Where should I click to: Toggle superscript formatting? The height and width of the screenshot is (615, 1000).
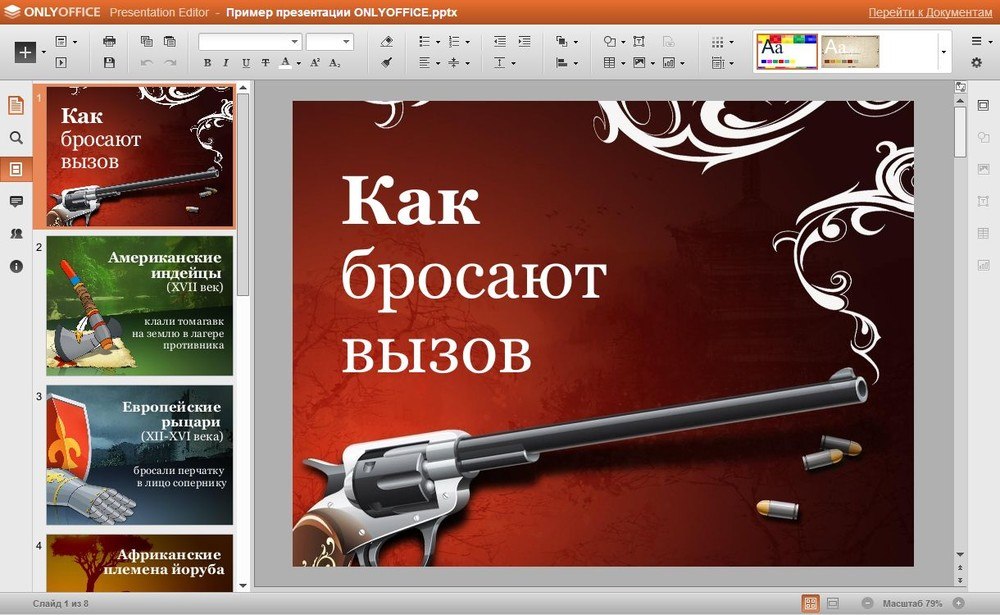click(x=315, y=63)
